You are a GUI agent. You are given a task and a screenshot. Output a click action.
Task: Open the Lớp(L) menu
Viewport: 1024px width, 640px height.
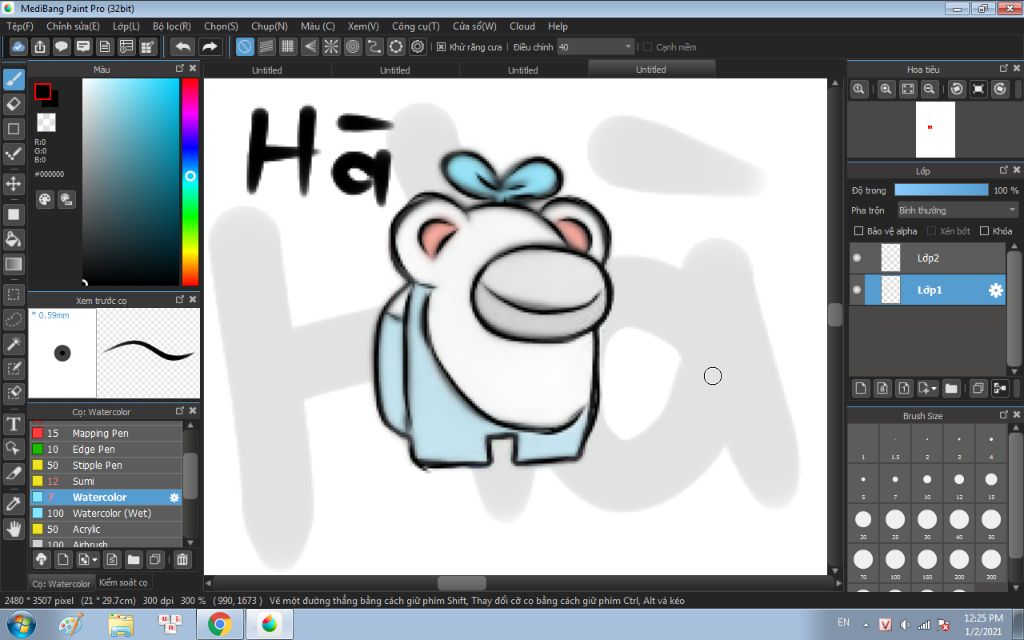(x=126, y=26)
